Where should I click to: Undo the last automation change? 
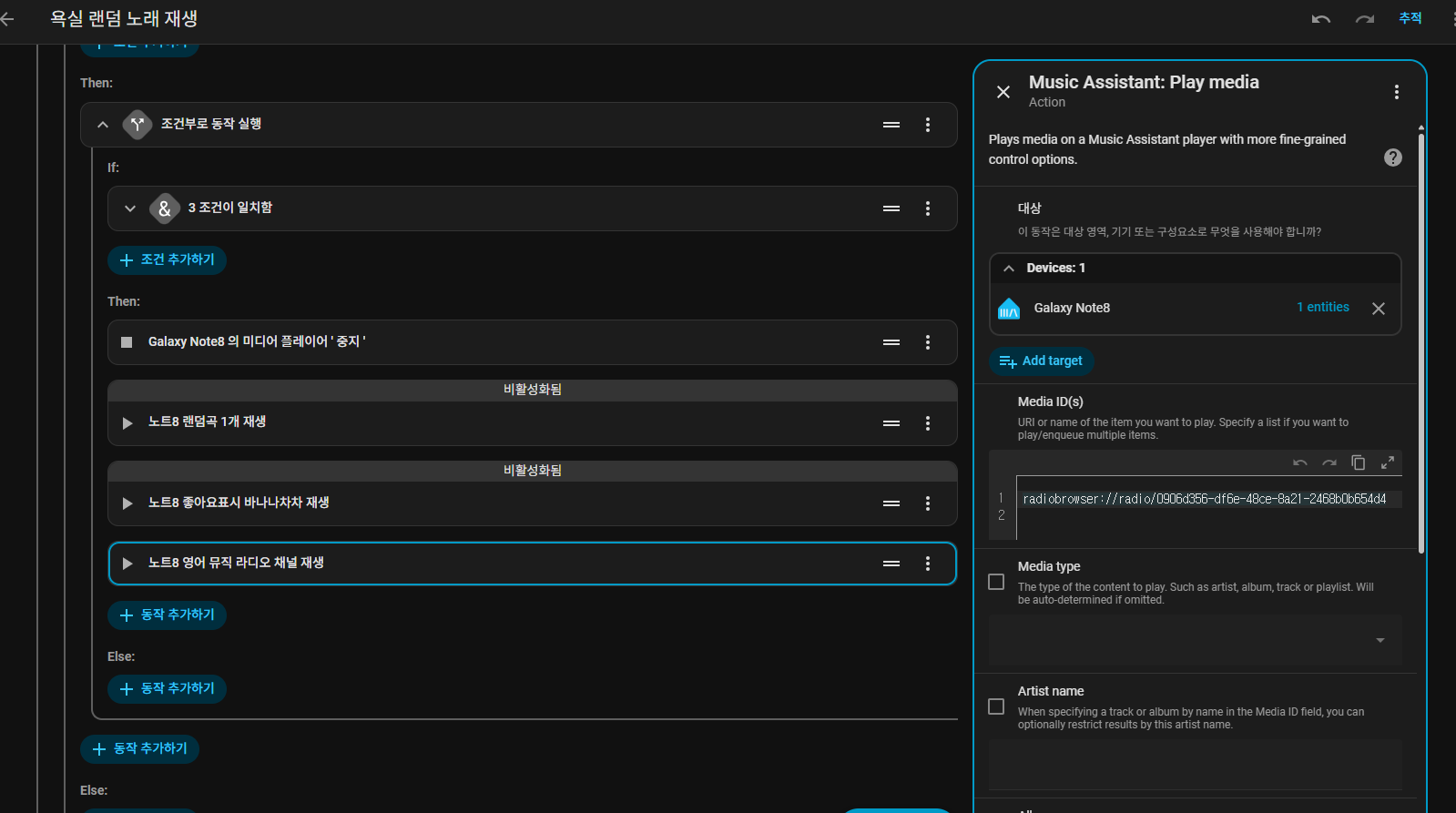pos(1321,19)
